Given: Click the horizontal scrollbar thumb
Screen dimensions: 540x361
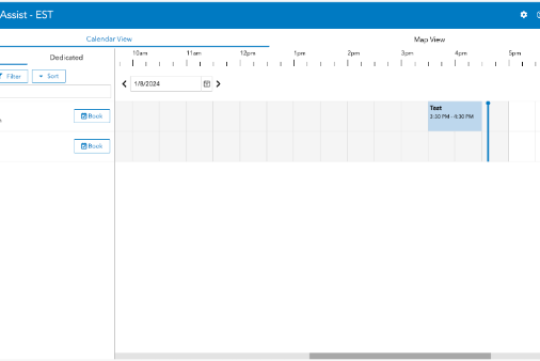Looking at the screenshot, I should (400, 356).
